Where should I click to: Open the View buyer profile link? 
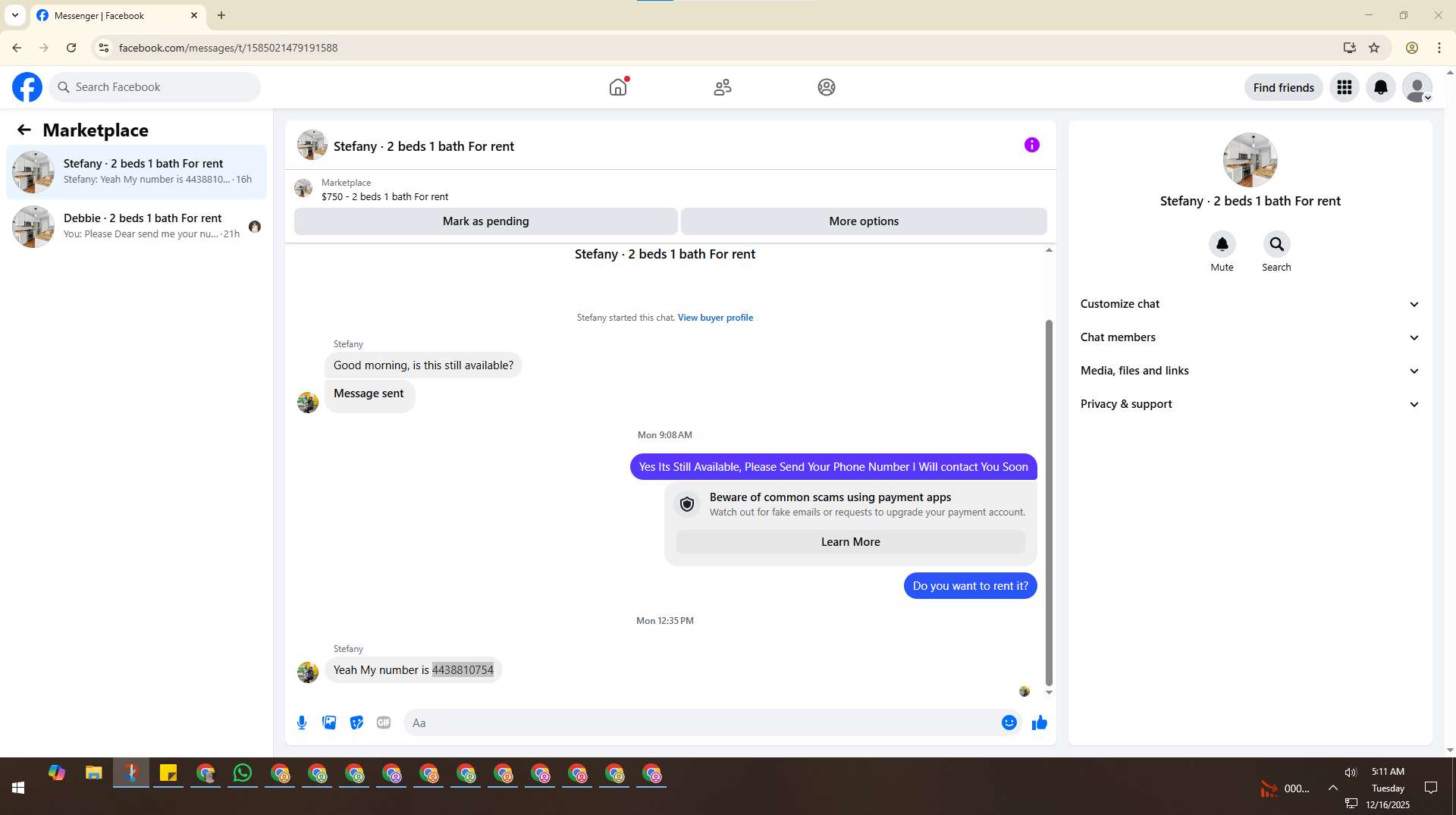point(715,318)
